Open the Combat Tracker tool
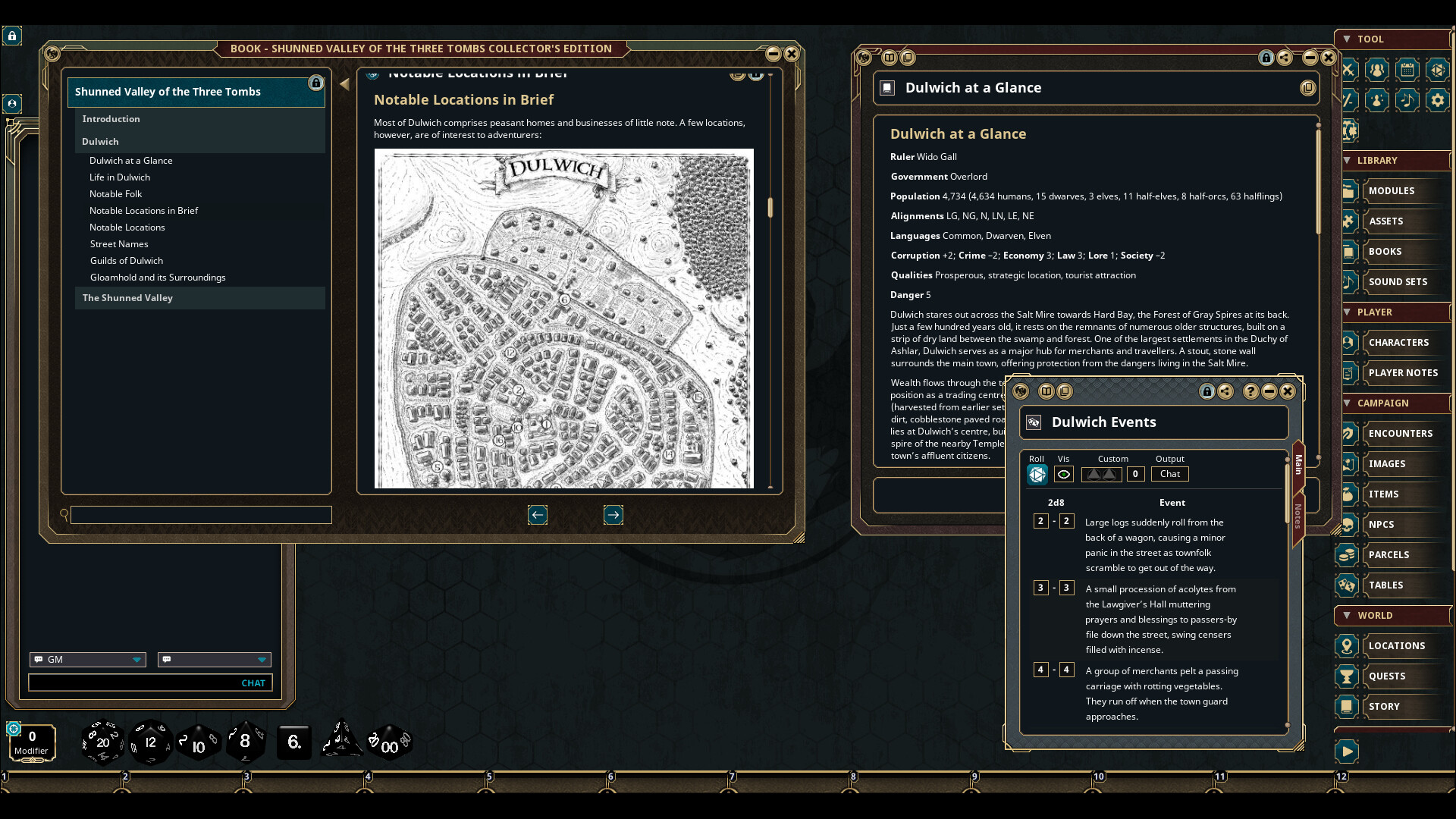Viewport: 1456px width, 819px height. click(x=1348, y=70)
